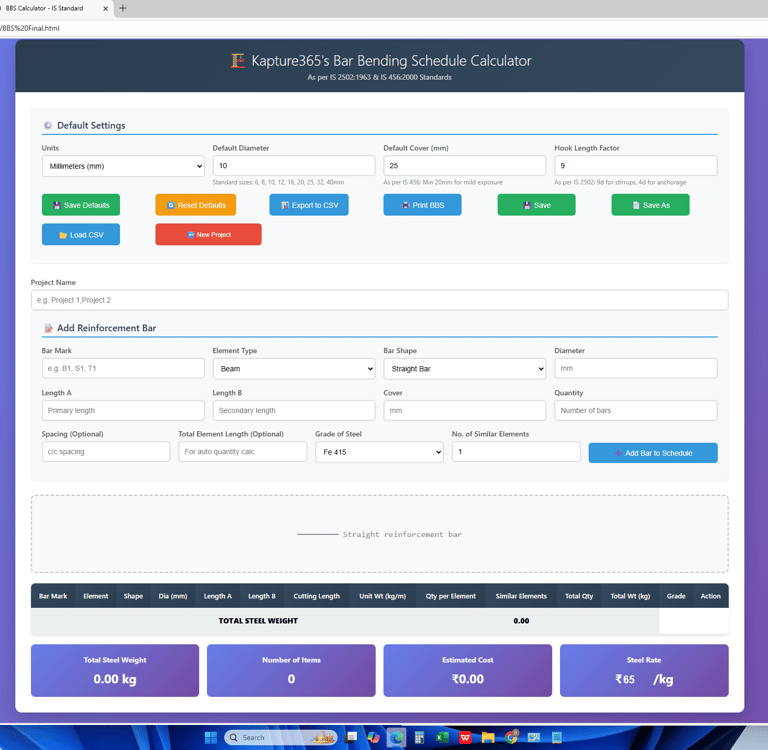The width and height of the screenshot is (768, 750).
Task: Focus the Default Diameter field
Action: pyautogui.click(x=294, y=166)
